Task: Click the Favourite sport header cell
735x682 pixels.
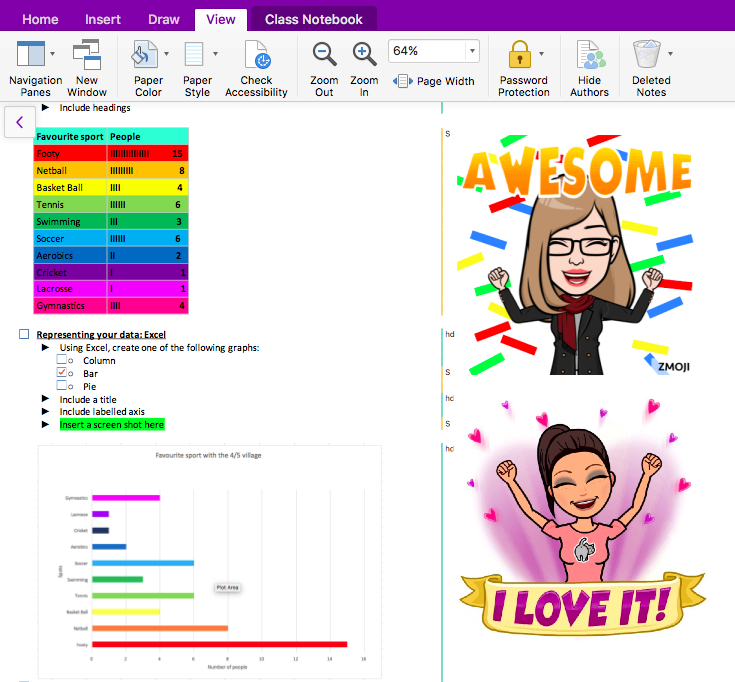Action: coord(70,136)
